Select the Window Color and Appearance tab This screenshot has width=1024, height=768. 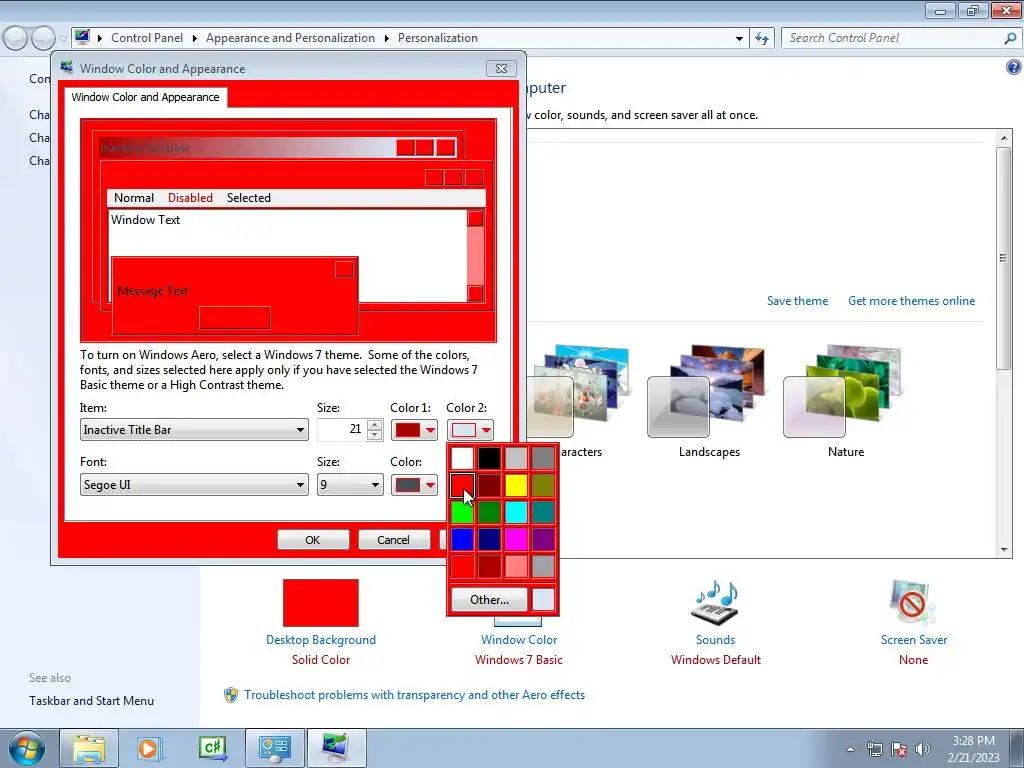pos(146,97)
